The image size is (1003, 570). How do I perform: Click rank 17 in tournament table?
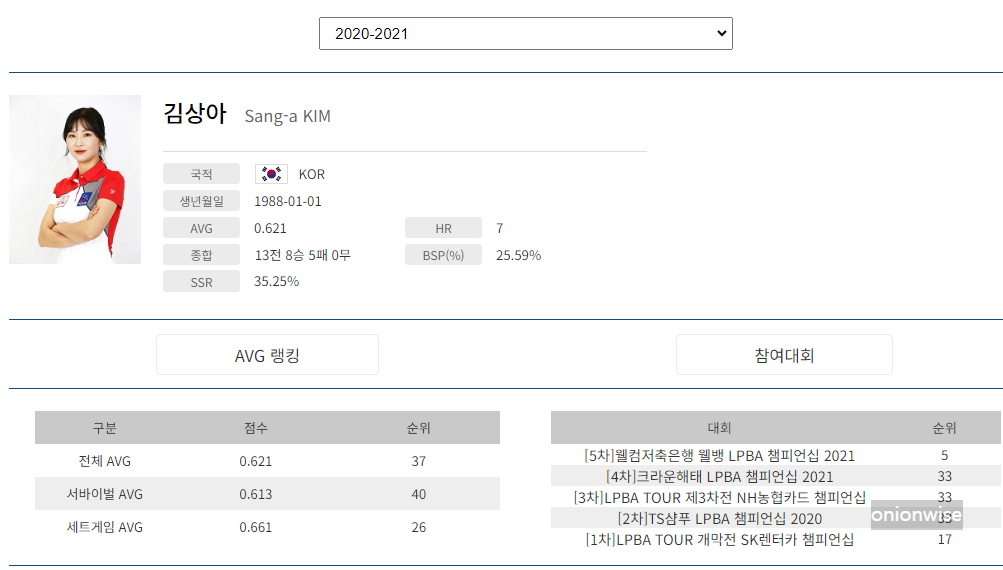pos(945,539)
